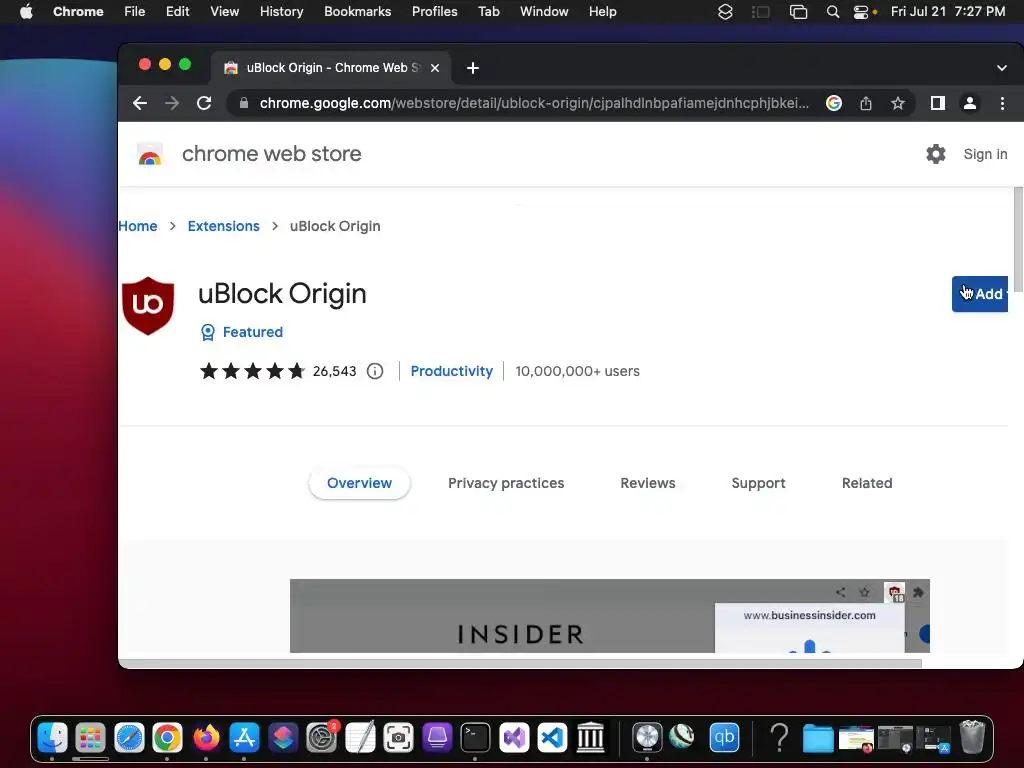This screenshot has height=768, width=1024.
Task: Reload the current page
Action: click(x=204, y=103)
